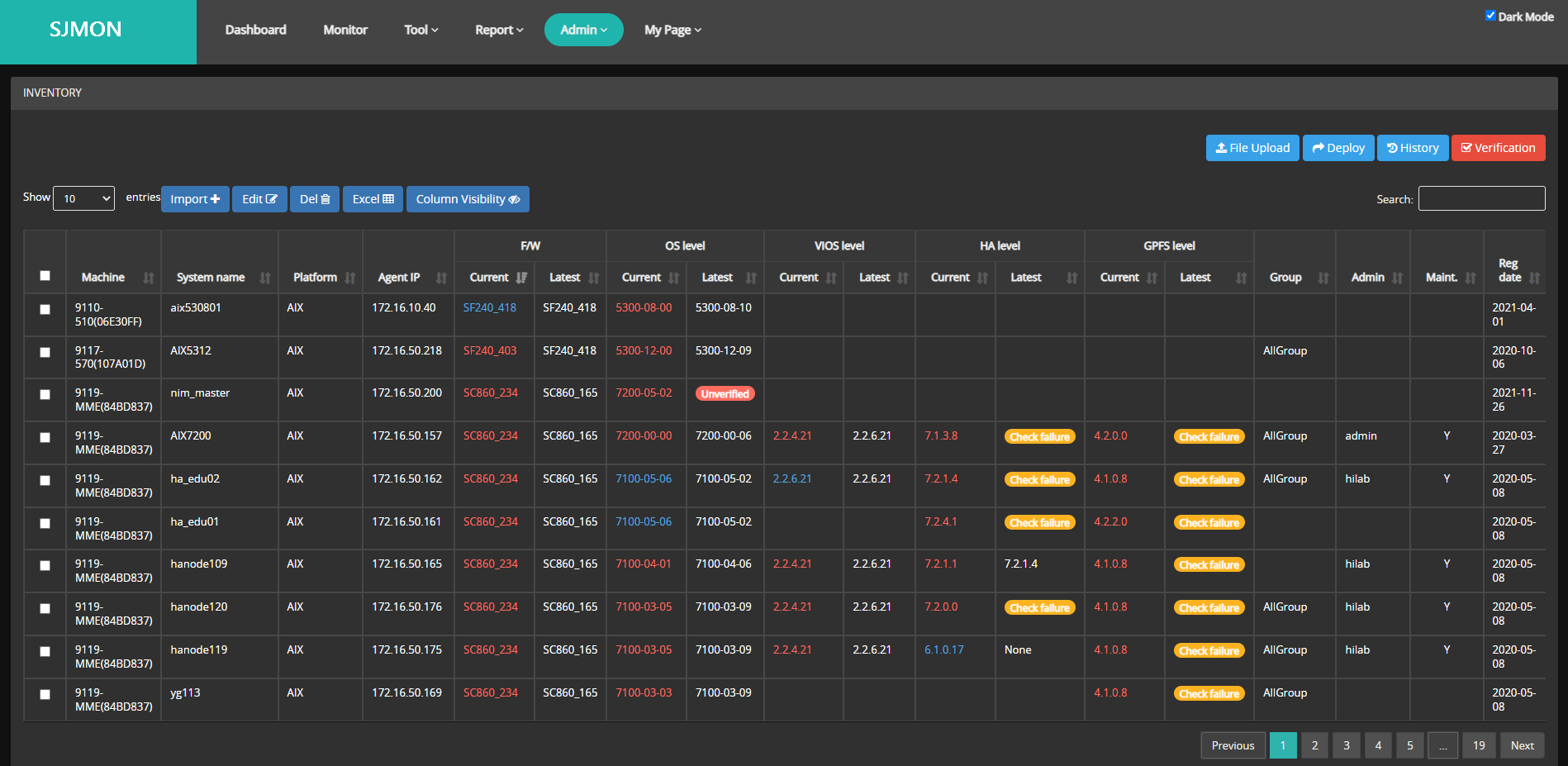The width and height of the screenshot is (1568, 766).
Task: Click the File Upload button
Action: point(1252,148)
